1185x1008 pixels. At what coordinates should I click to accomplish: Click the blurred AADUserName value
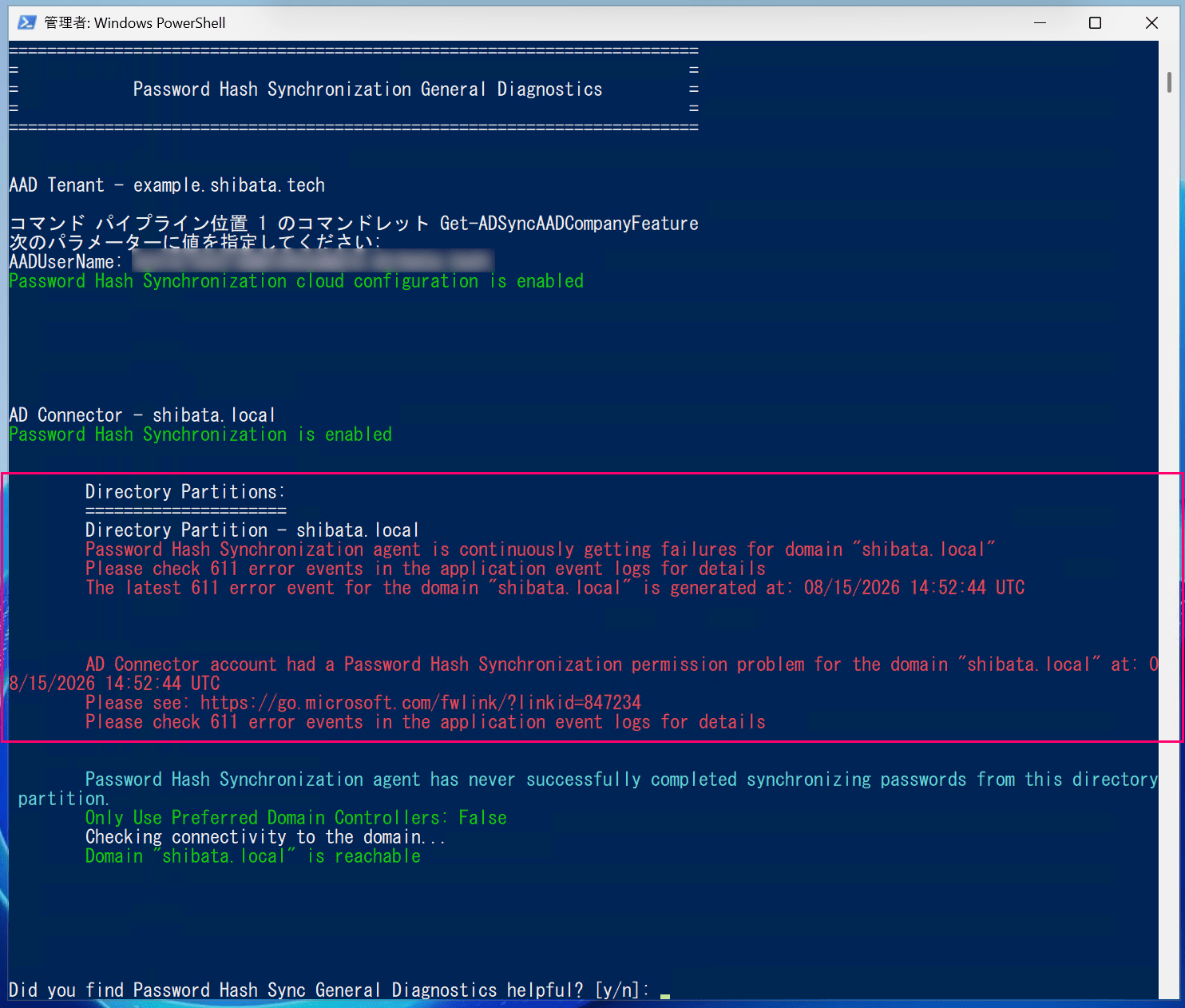313,261
